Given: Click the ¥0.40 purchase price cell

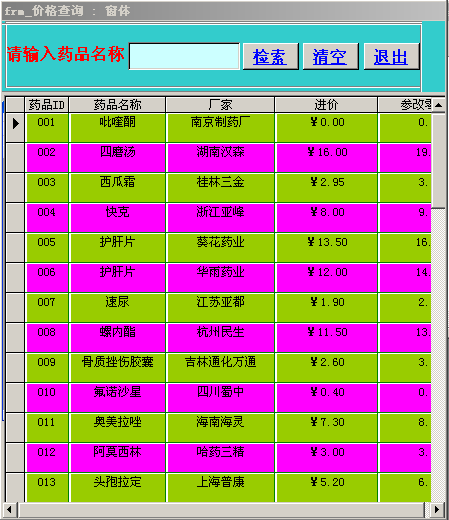Looking at the screenshot, I should pyautogui.click(x=327, y=398).
